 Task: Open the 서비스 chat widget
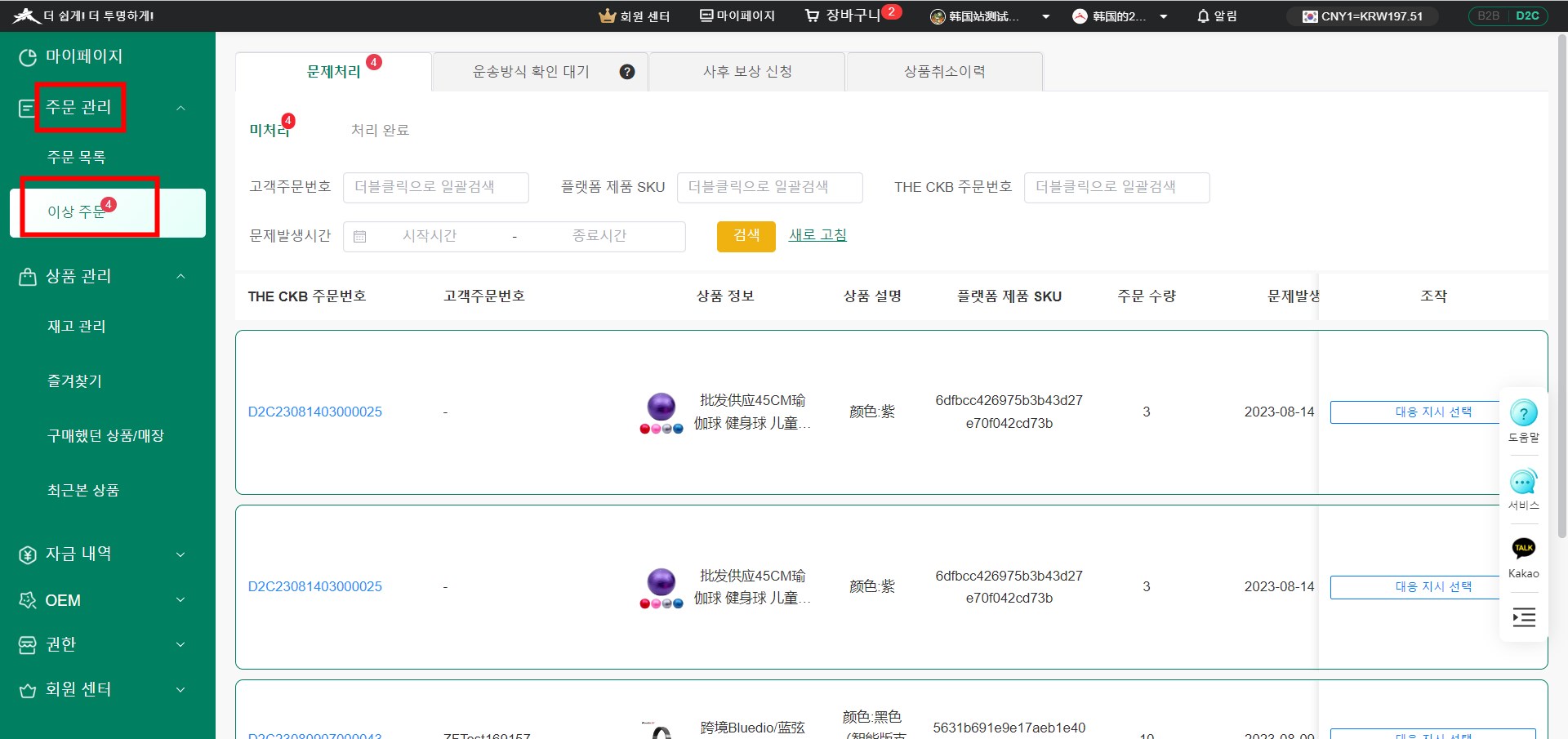click(1524, 490)
